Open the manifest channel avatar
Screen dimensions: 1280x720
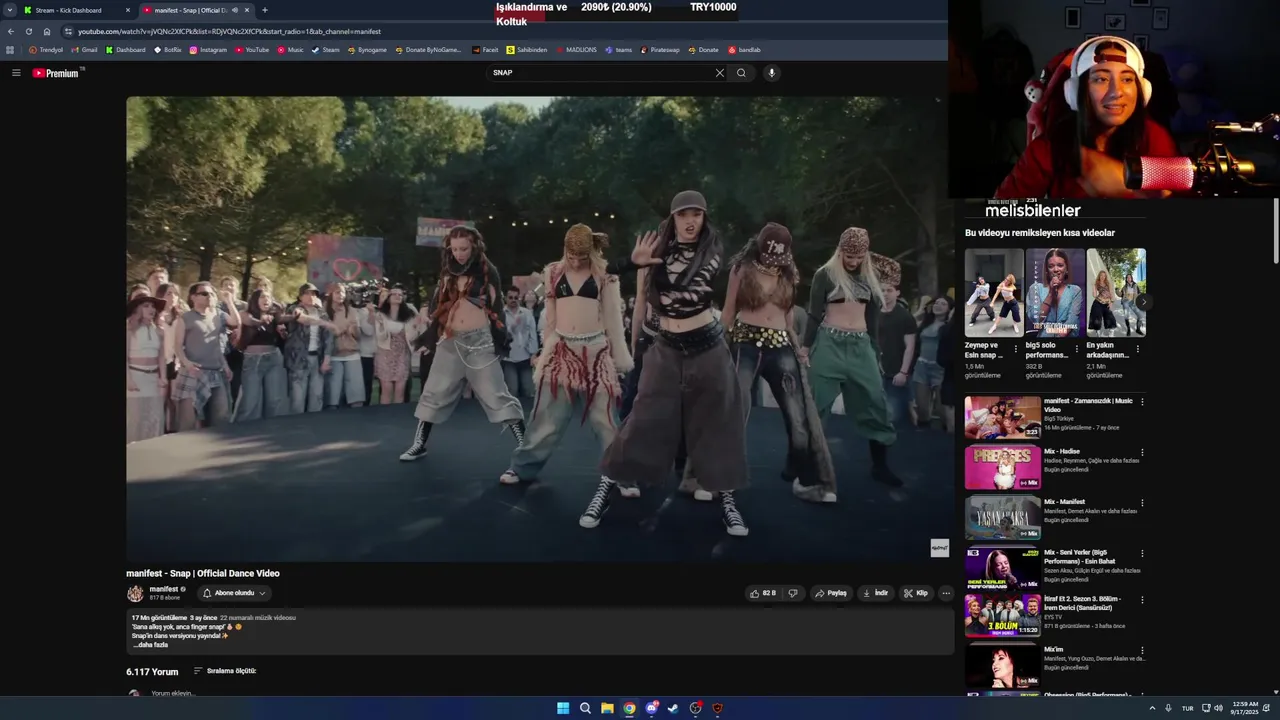click(x=135, y=594)
